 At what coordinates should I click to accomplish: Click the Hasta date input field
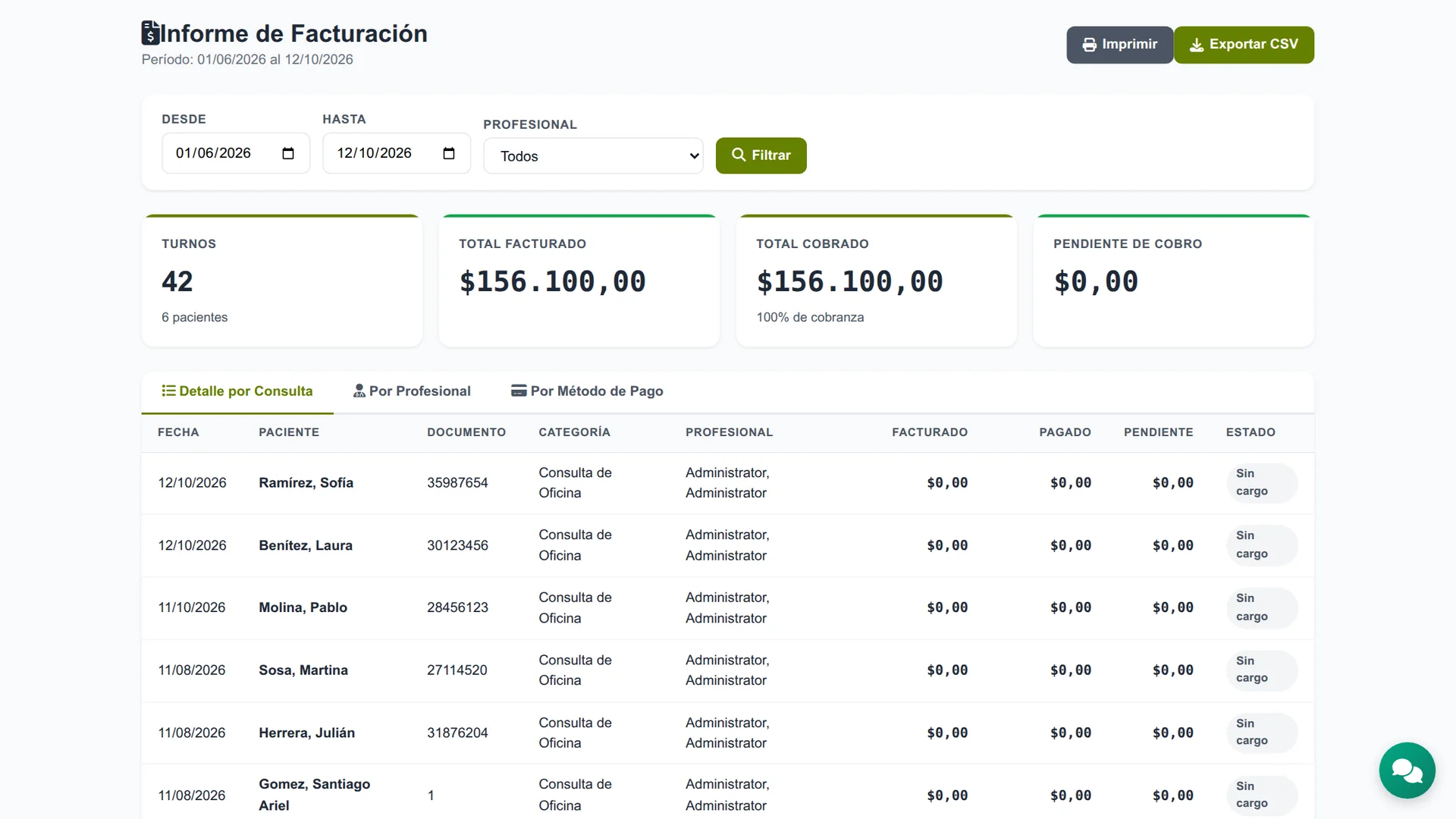[397, 153]
